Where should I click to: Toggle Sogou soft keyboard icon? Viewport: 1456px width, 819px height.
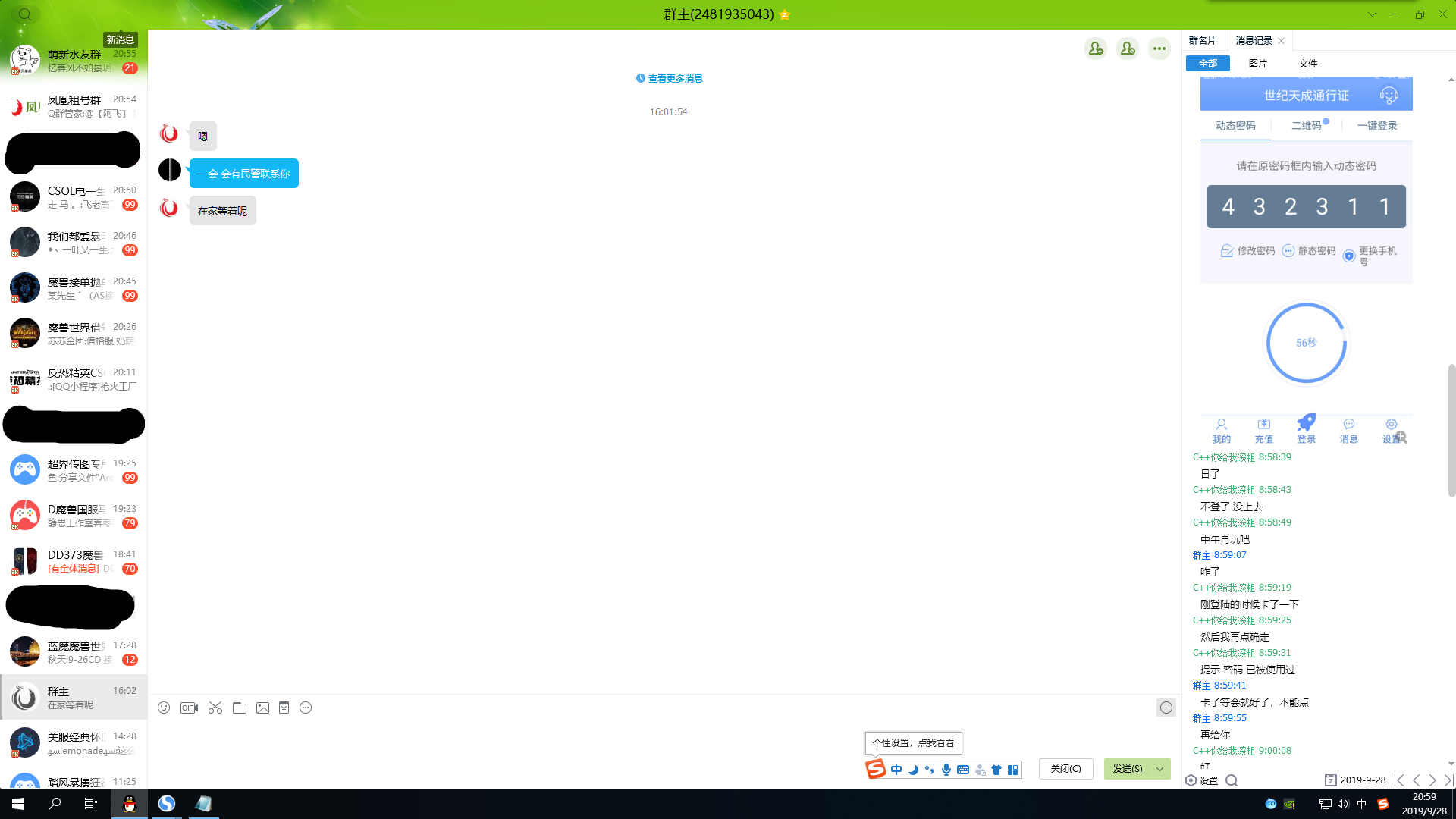(x=963, y=770)
